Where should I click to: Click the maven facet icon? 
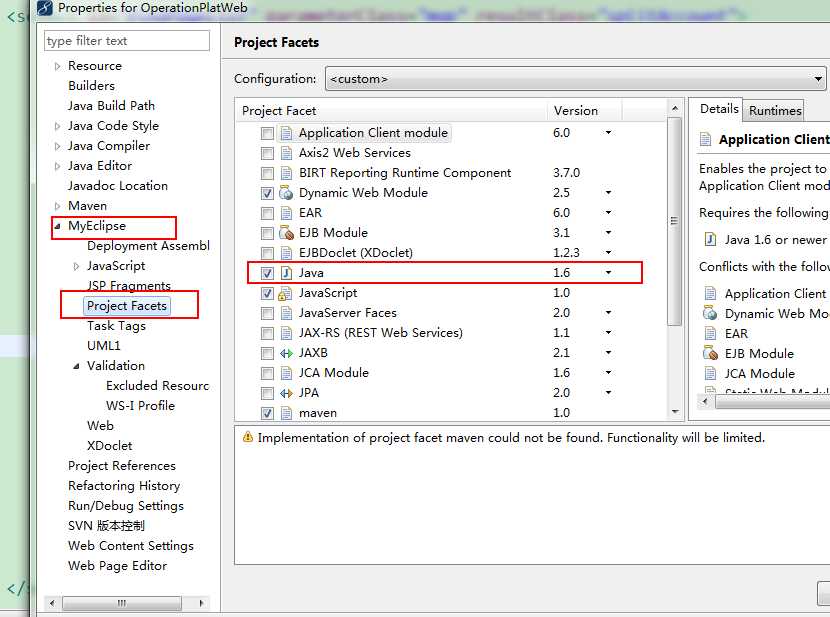pos(286,413)
